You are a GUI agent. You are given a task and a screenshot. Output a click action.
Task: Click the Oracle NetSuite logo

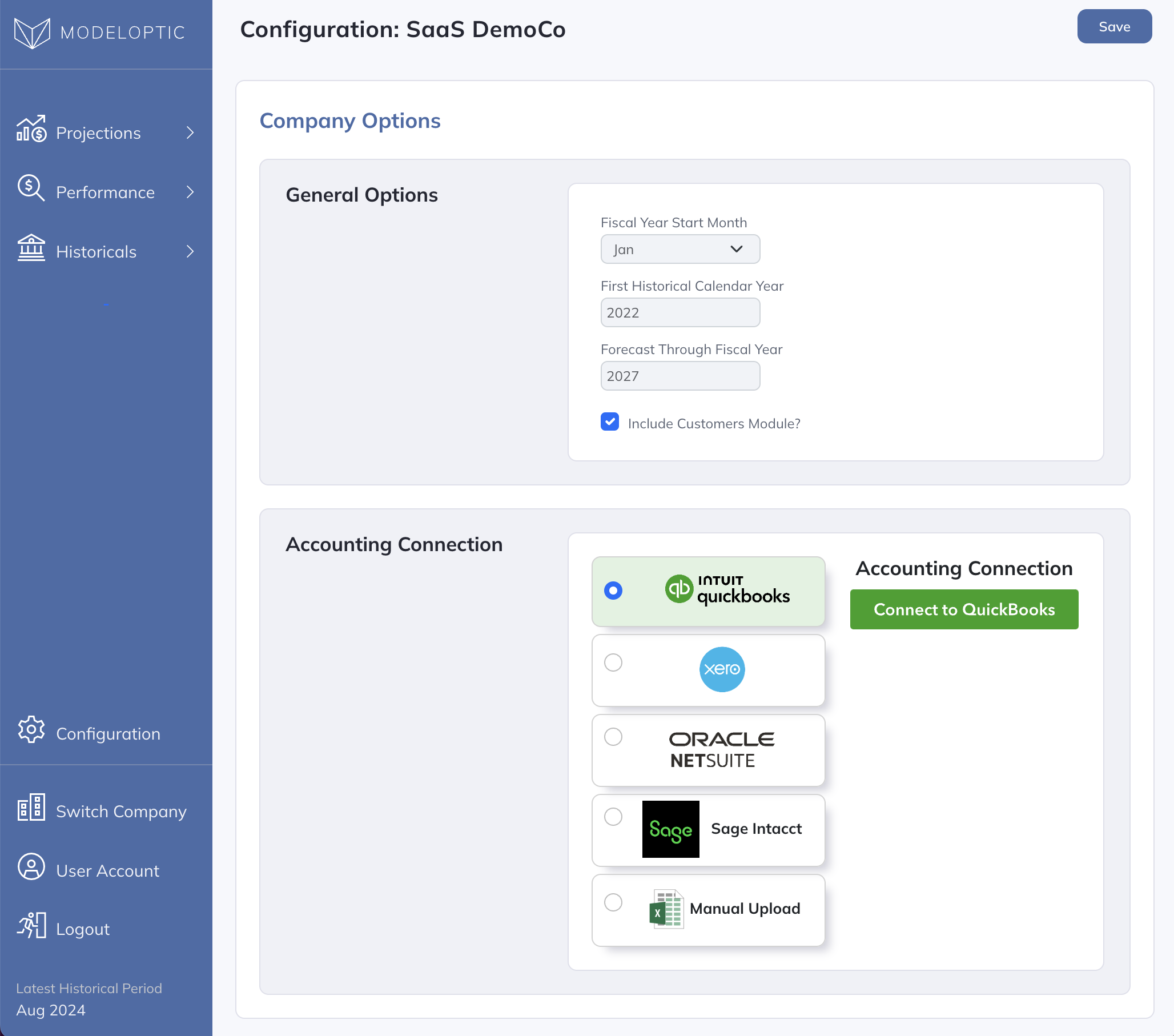click(x=721, y=750)
